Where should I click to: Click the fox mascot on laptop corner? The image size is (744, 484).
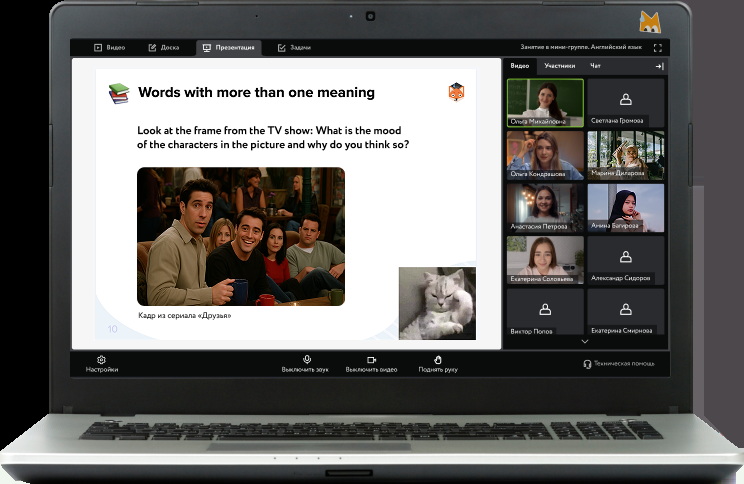[650, 22]
